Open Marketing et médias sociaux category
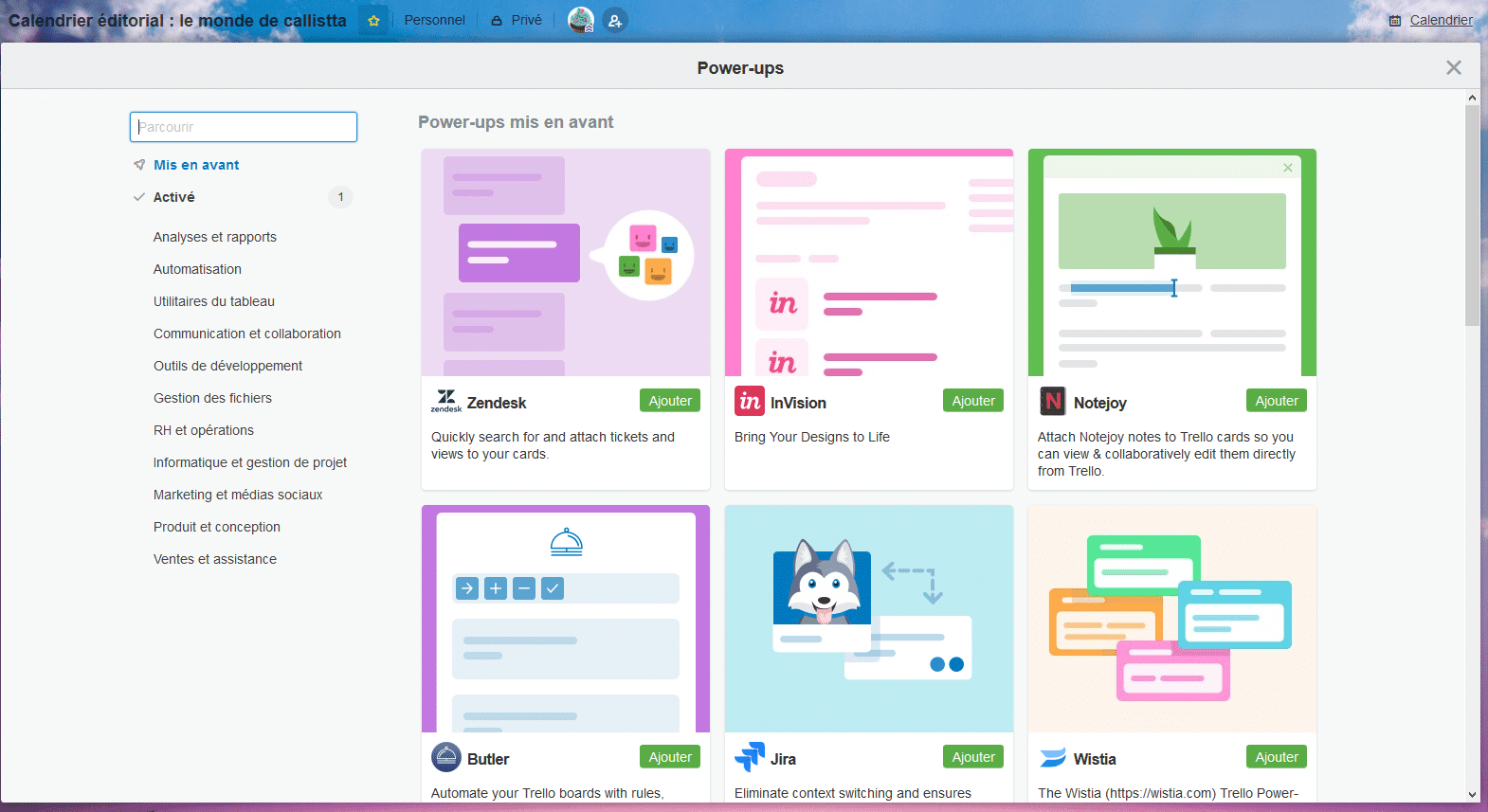Viewport: 1488px width, 812px height. pyautogui.click(x=238, y=495)
